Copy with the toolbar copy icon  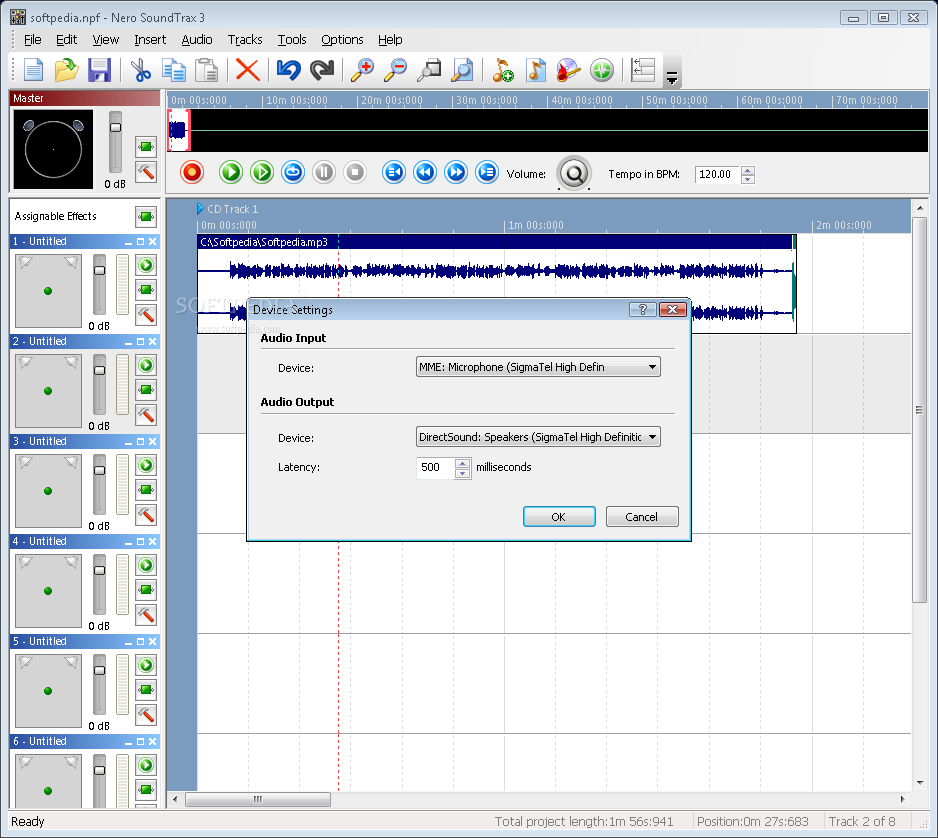point(173,70)
